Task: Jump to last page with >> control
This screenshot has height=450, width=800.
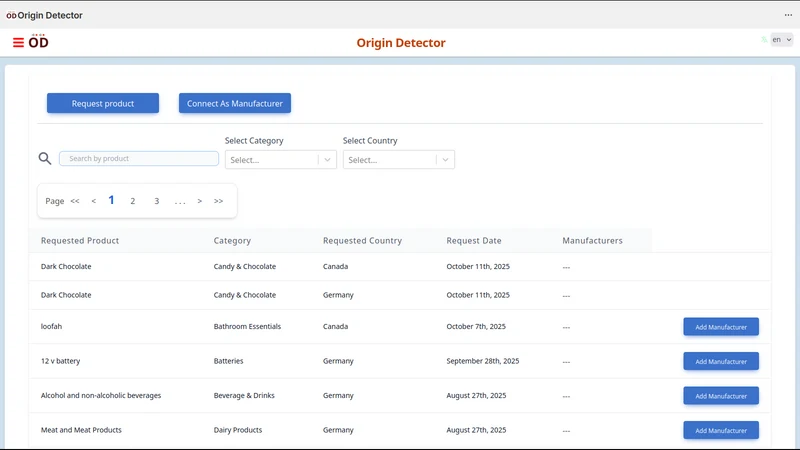Action: (218, 201)
